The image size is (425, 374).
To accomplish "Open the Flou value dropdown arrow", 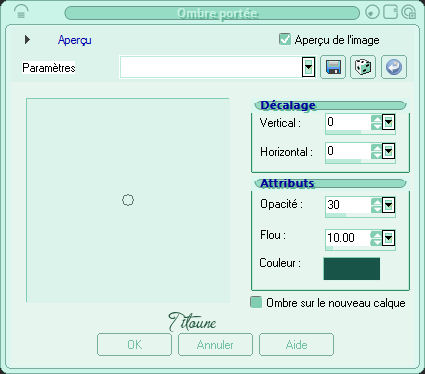I will (x=388, y=238).
